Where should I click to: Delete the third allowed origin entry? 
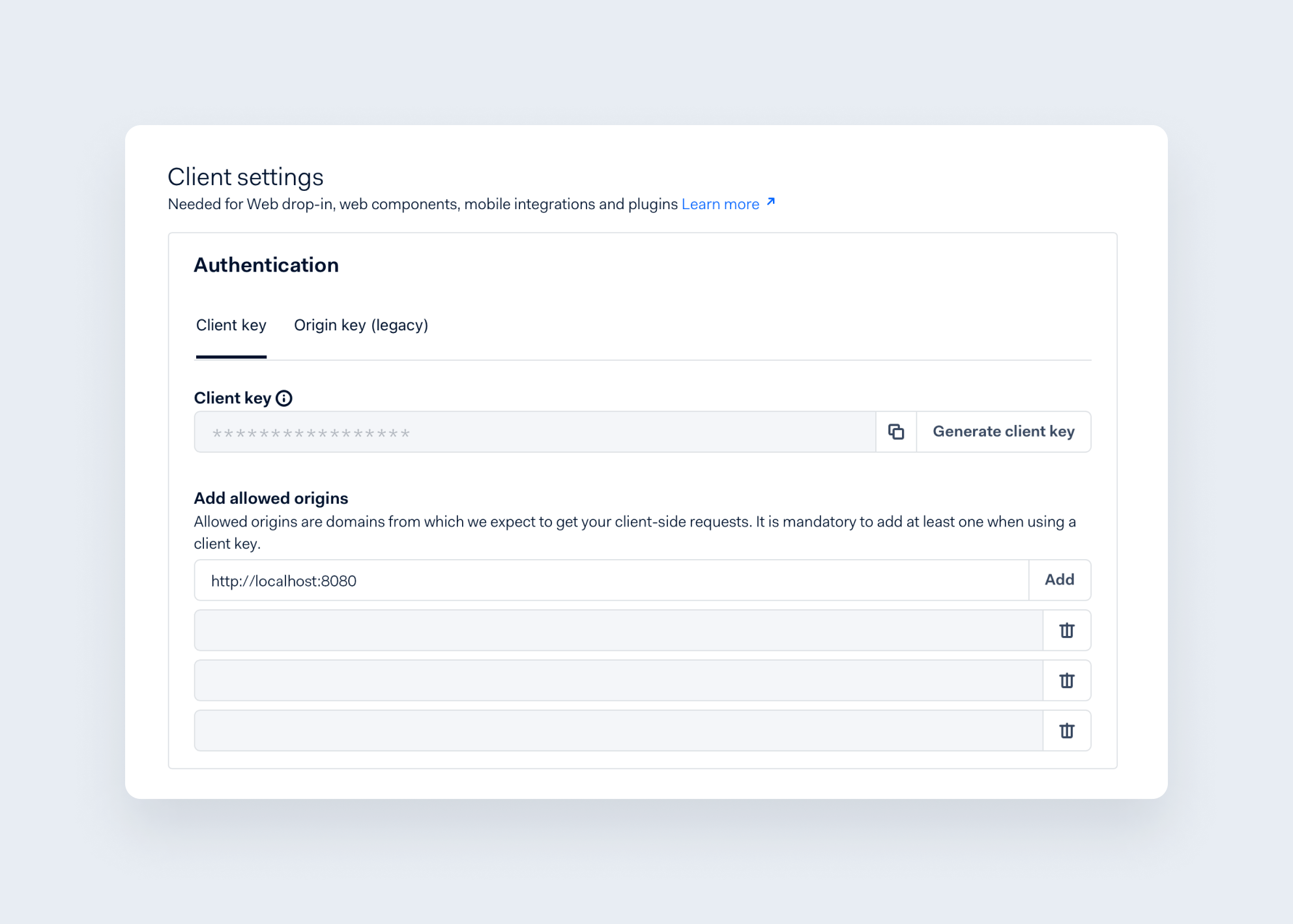[1066, 730]
